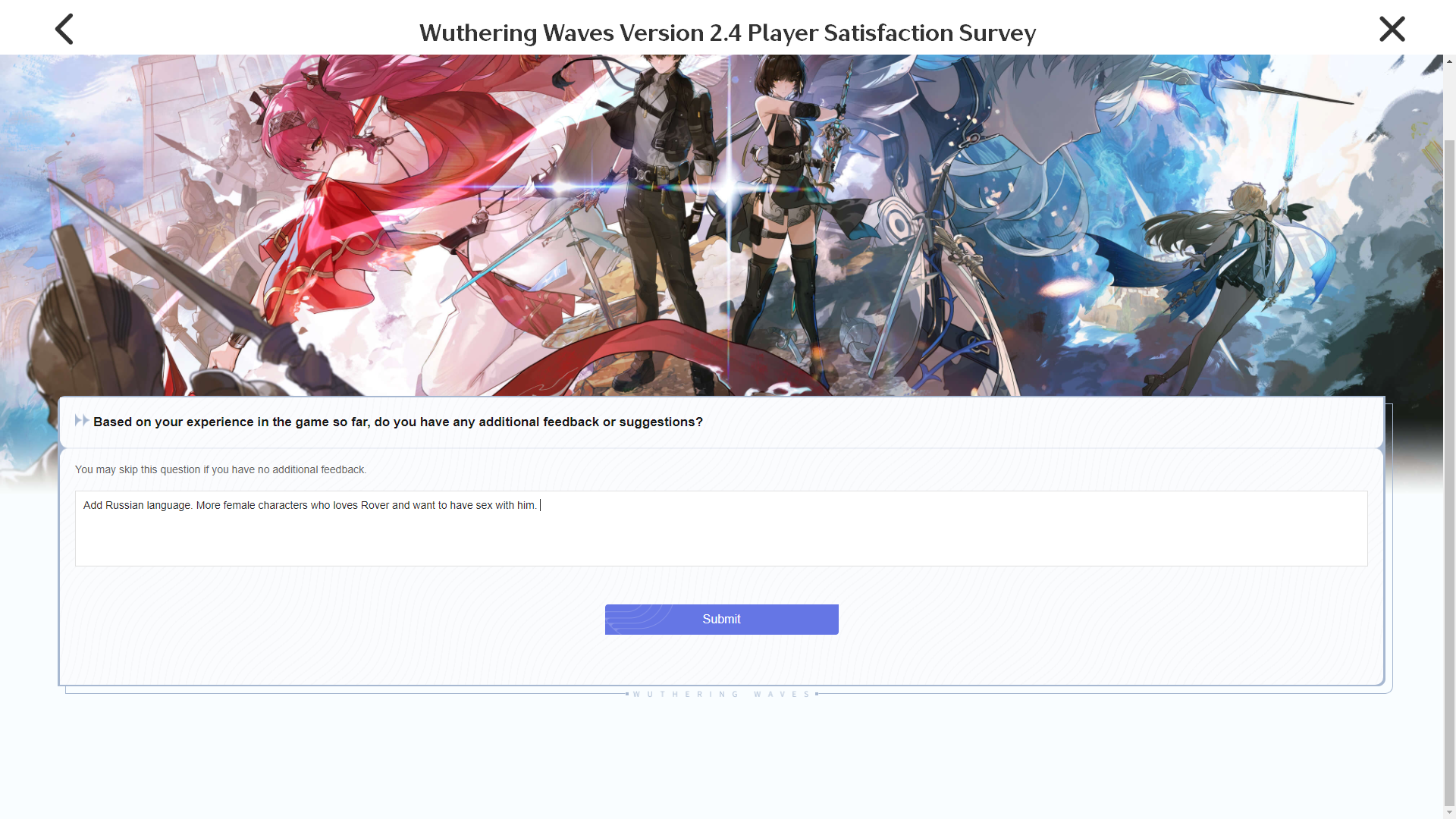Go back using the left chevron arrow
The width and height of the screenshot is (1456, 819).
pos(64,30)
